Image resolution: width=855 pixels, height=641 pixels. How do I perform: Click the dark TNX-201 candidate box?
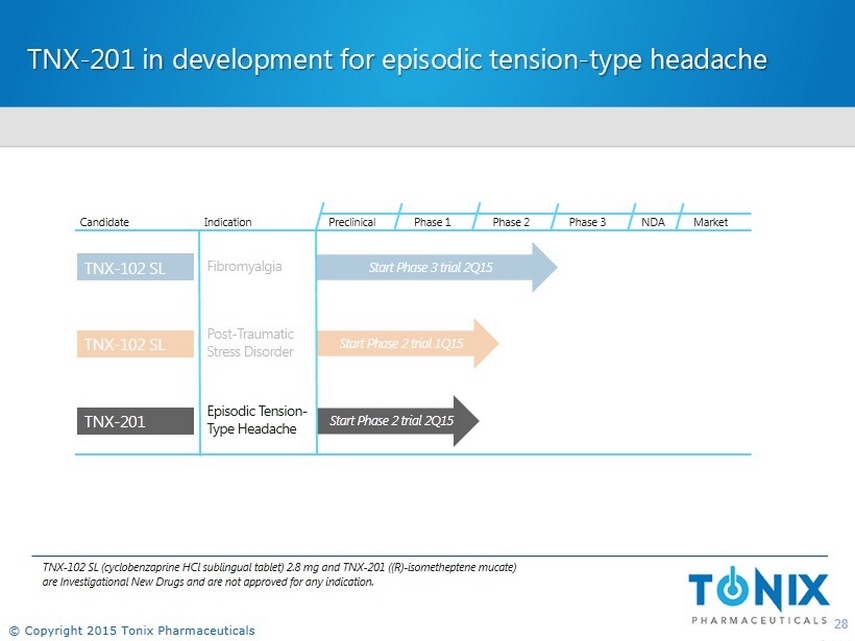135,421
